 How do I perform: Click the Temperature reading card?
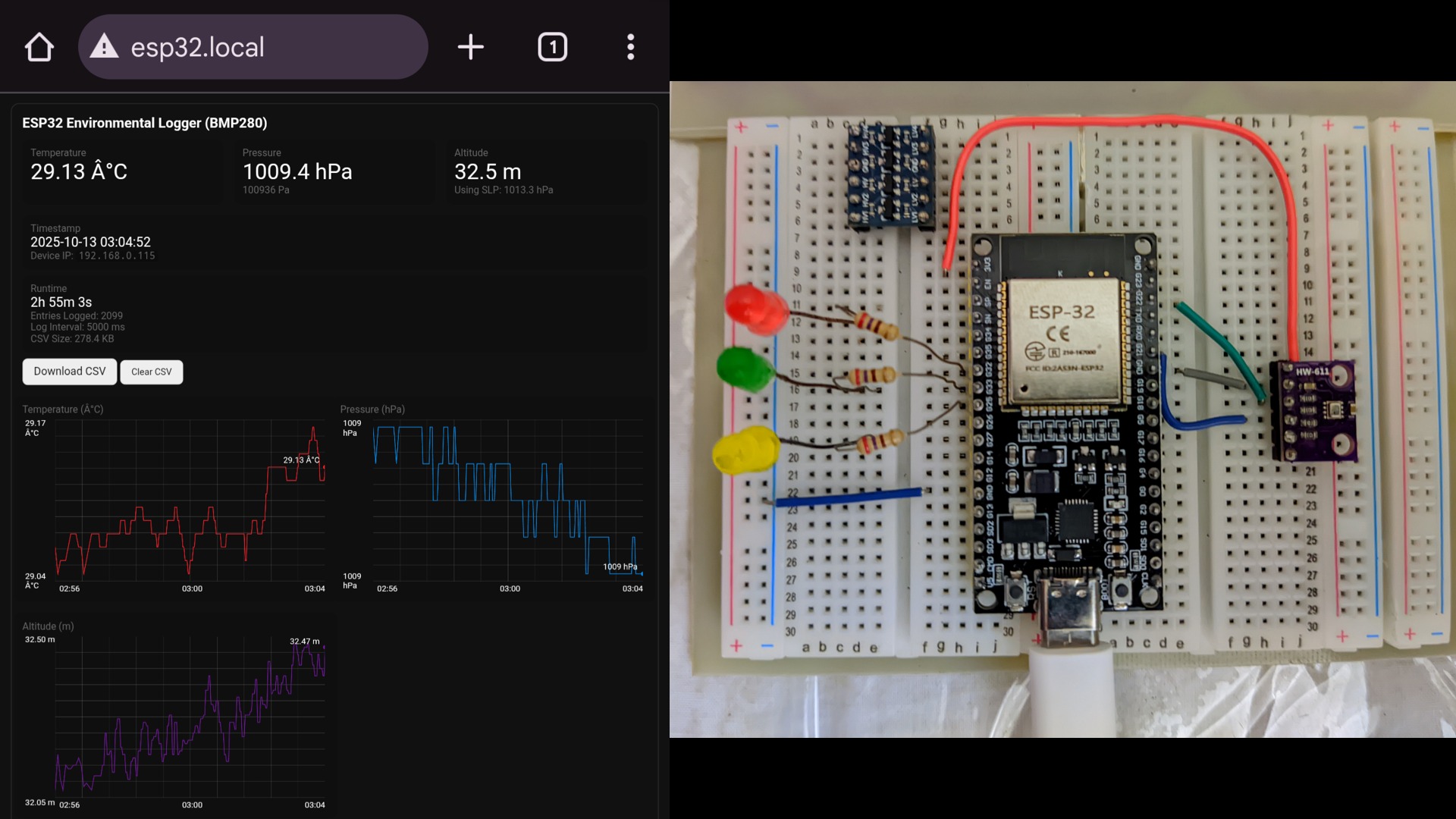[121, 171]
